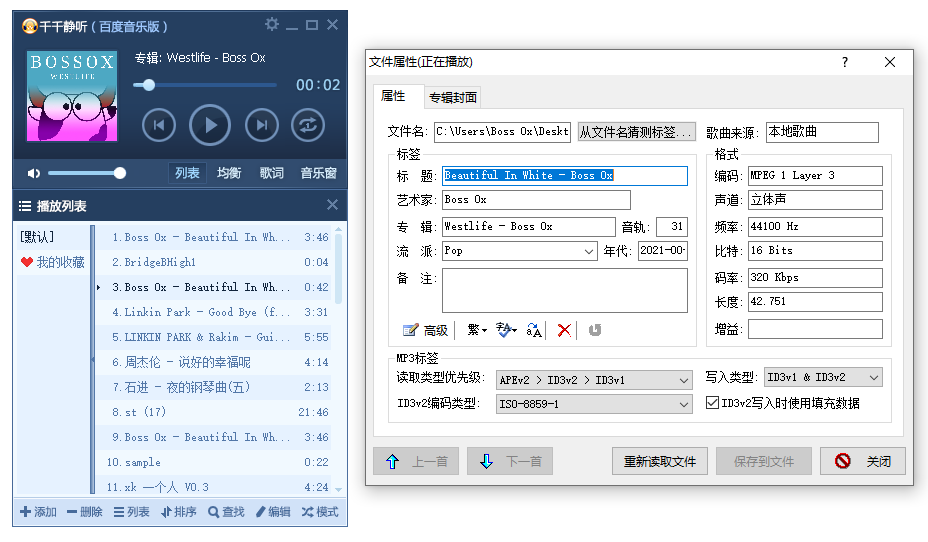
Task: Click the large play button
Action: (210, 125)
